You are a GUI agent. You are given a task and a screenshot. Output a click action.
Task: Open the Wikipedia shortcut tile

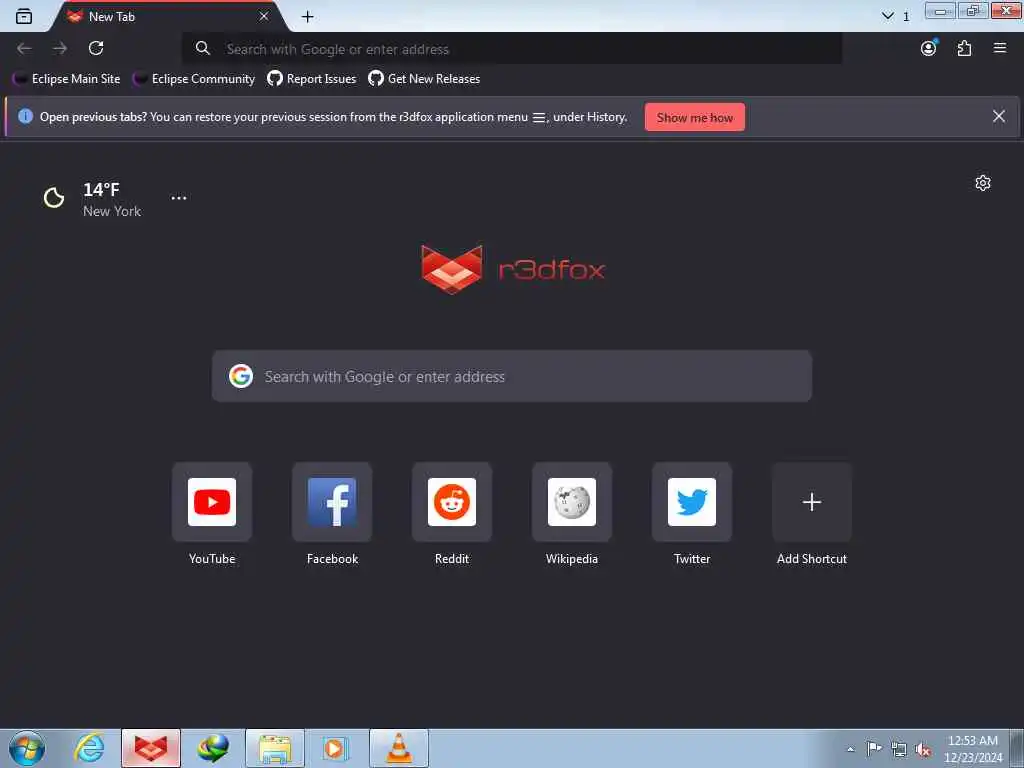(572, 502)
